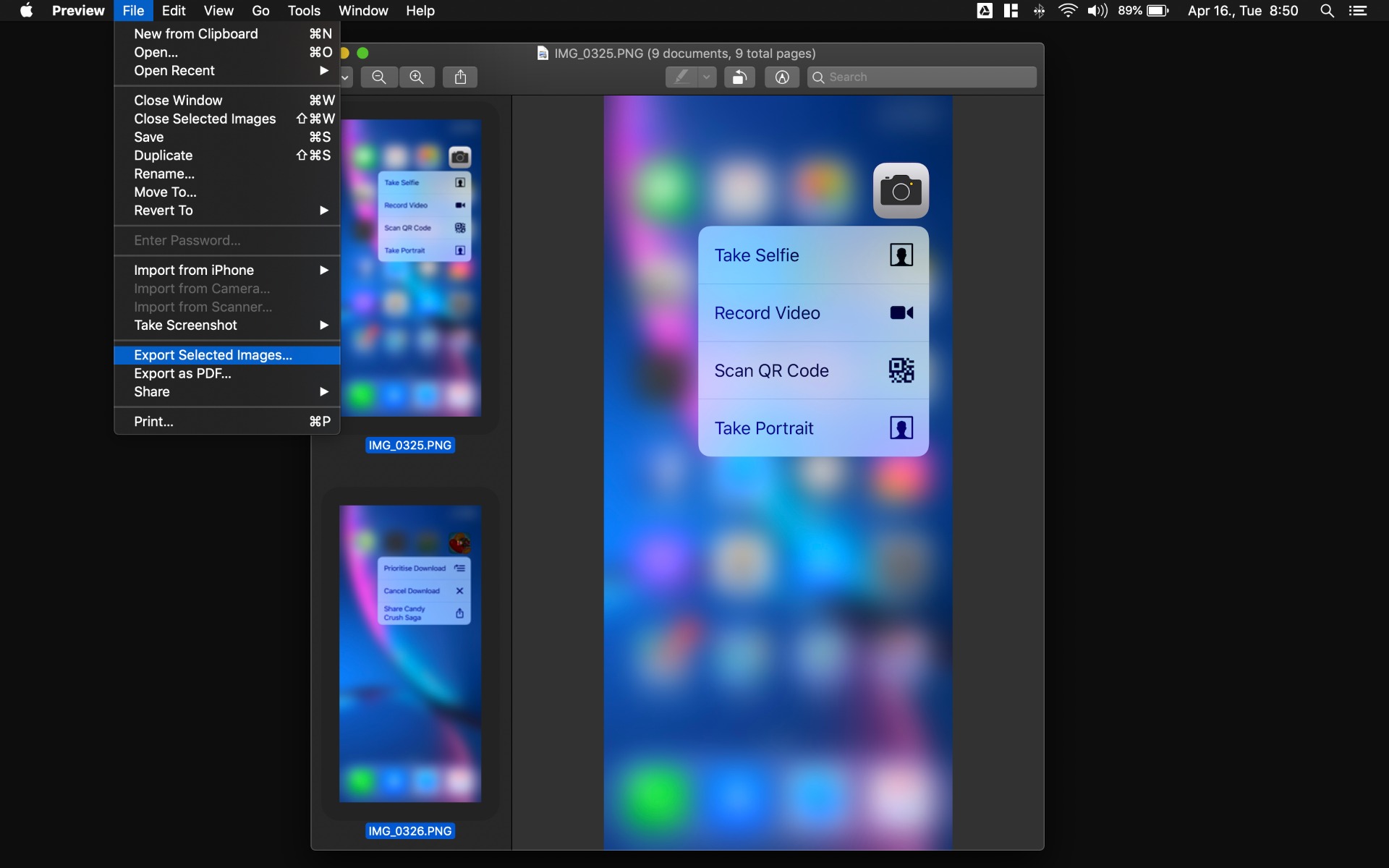Select the IMG_0326.PNG thumbnail
Image resolution: width=1389 pixels, height=868 pixels.
410,653
